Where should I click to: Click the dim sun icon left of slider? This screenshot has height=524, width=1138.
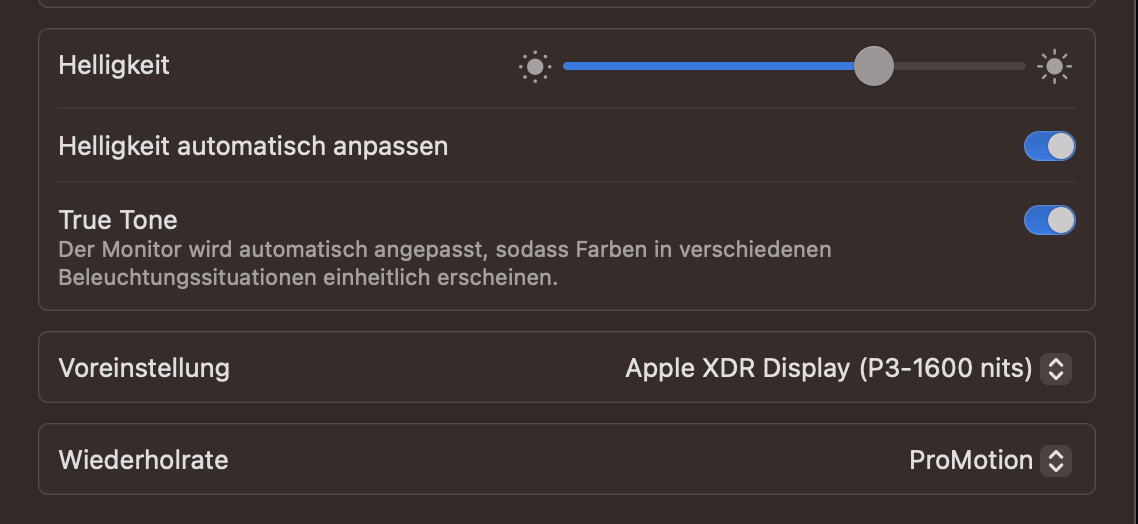(535, 67)
